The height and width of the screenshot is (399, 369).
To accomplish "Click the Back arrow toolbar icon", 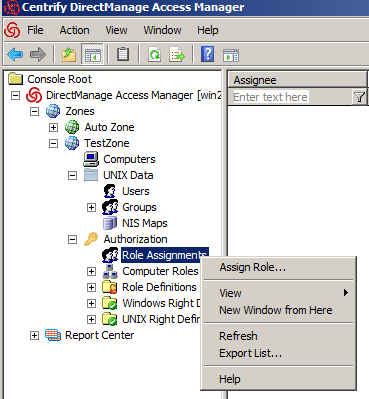I will coord(15,54).
